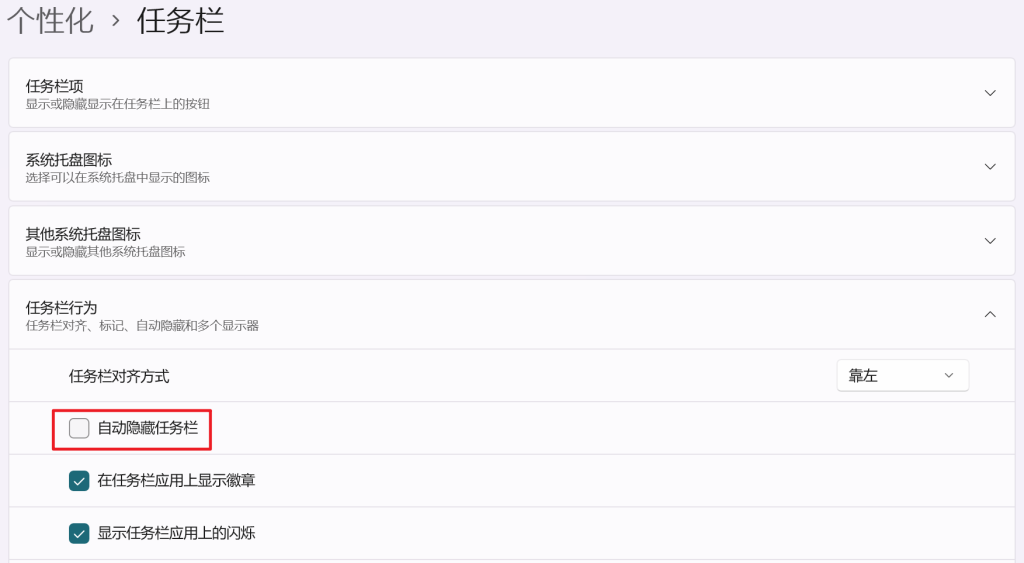
Task: Click the 任务栏 breadcrumb page title
Action: click(x=180, y=22)
